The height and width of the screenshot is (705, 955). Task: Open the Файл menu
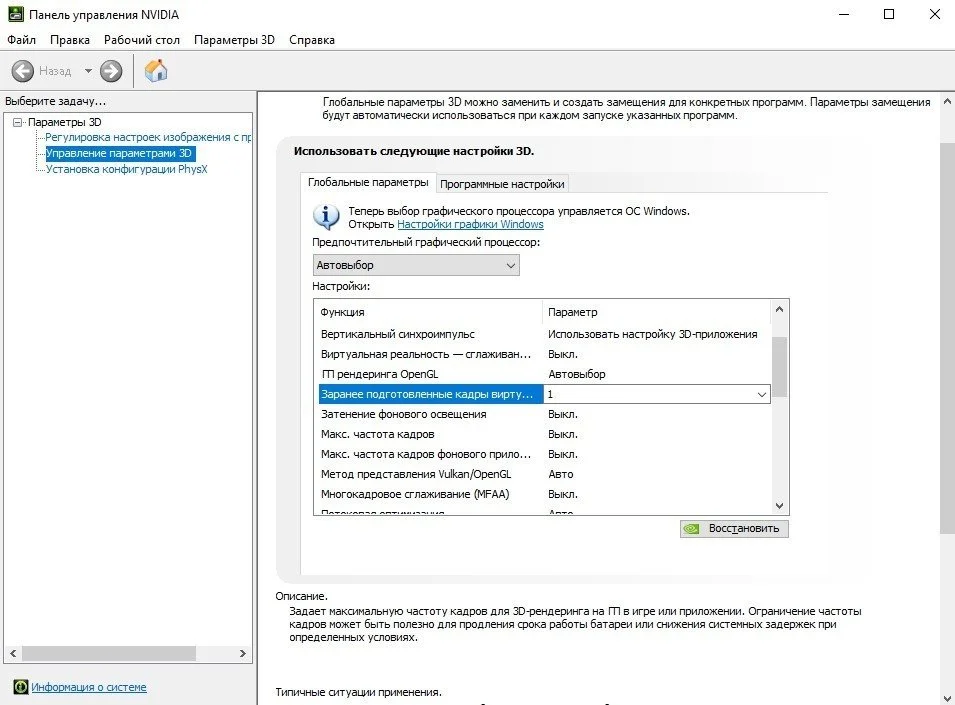point(21,40)
